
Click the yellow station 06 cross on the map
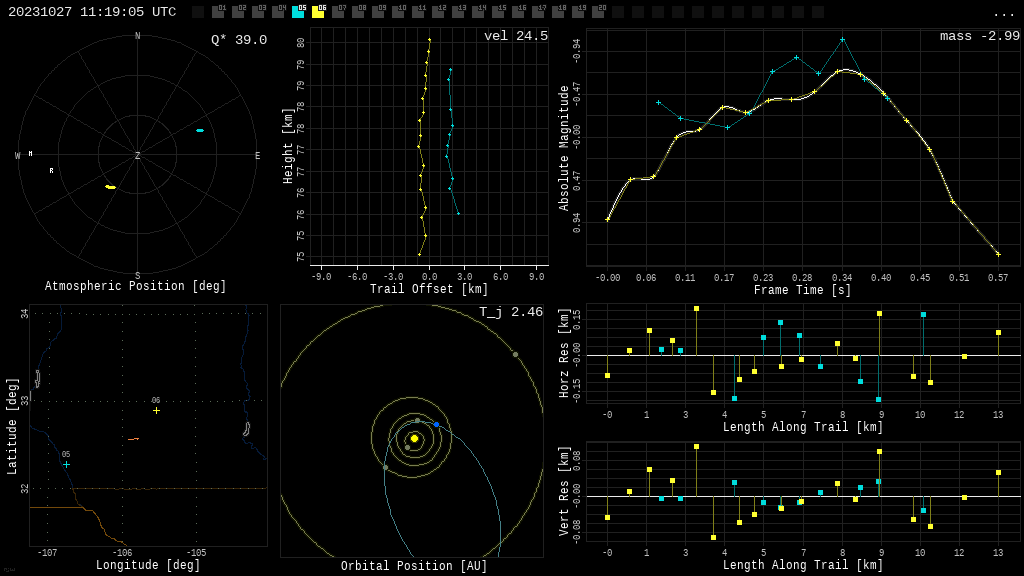[156, 410]
